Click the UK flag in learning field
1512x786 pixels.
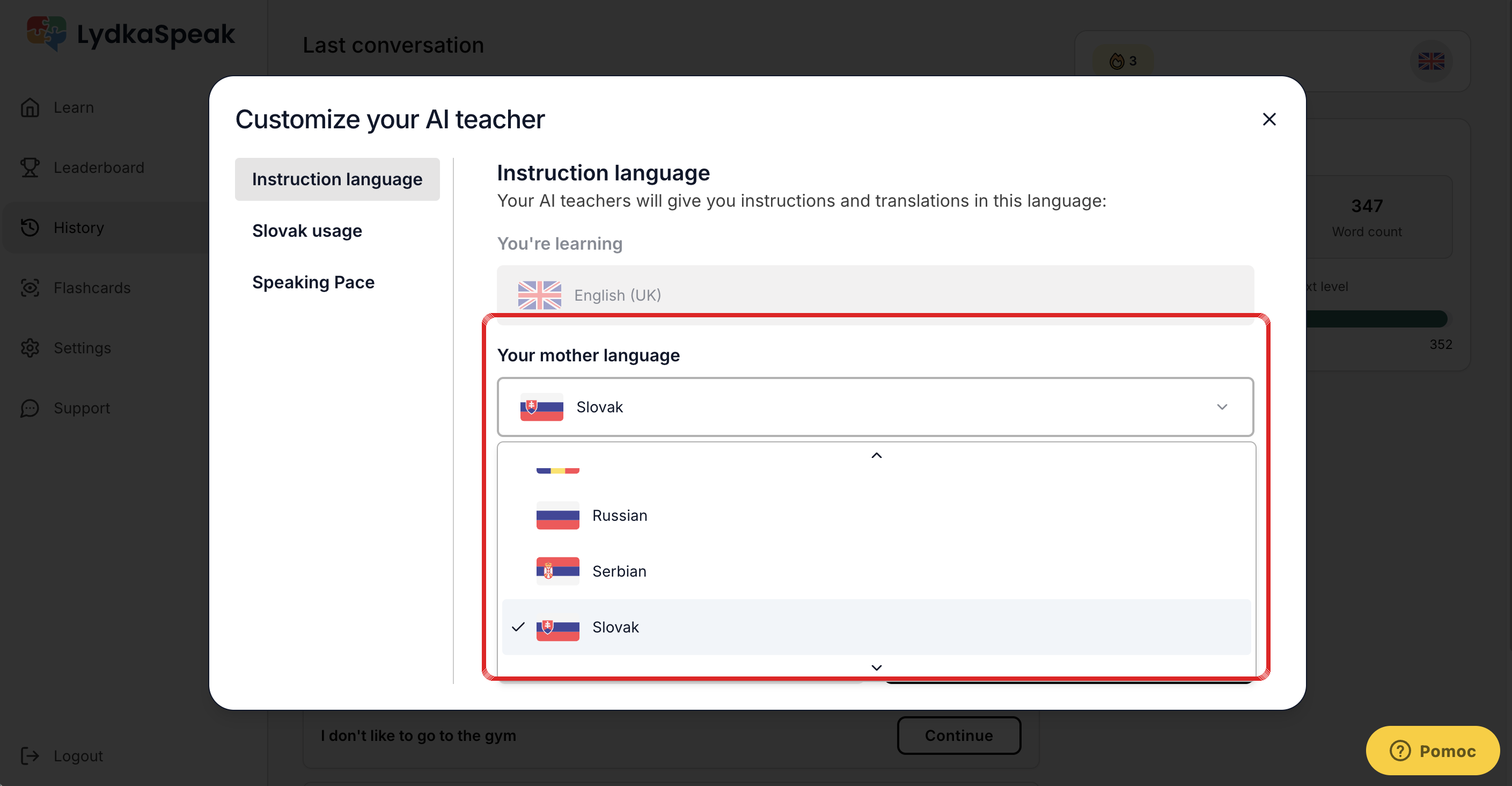point(539,295)
